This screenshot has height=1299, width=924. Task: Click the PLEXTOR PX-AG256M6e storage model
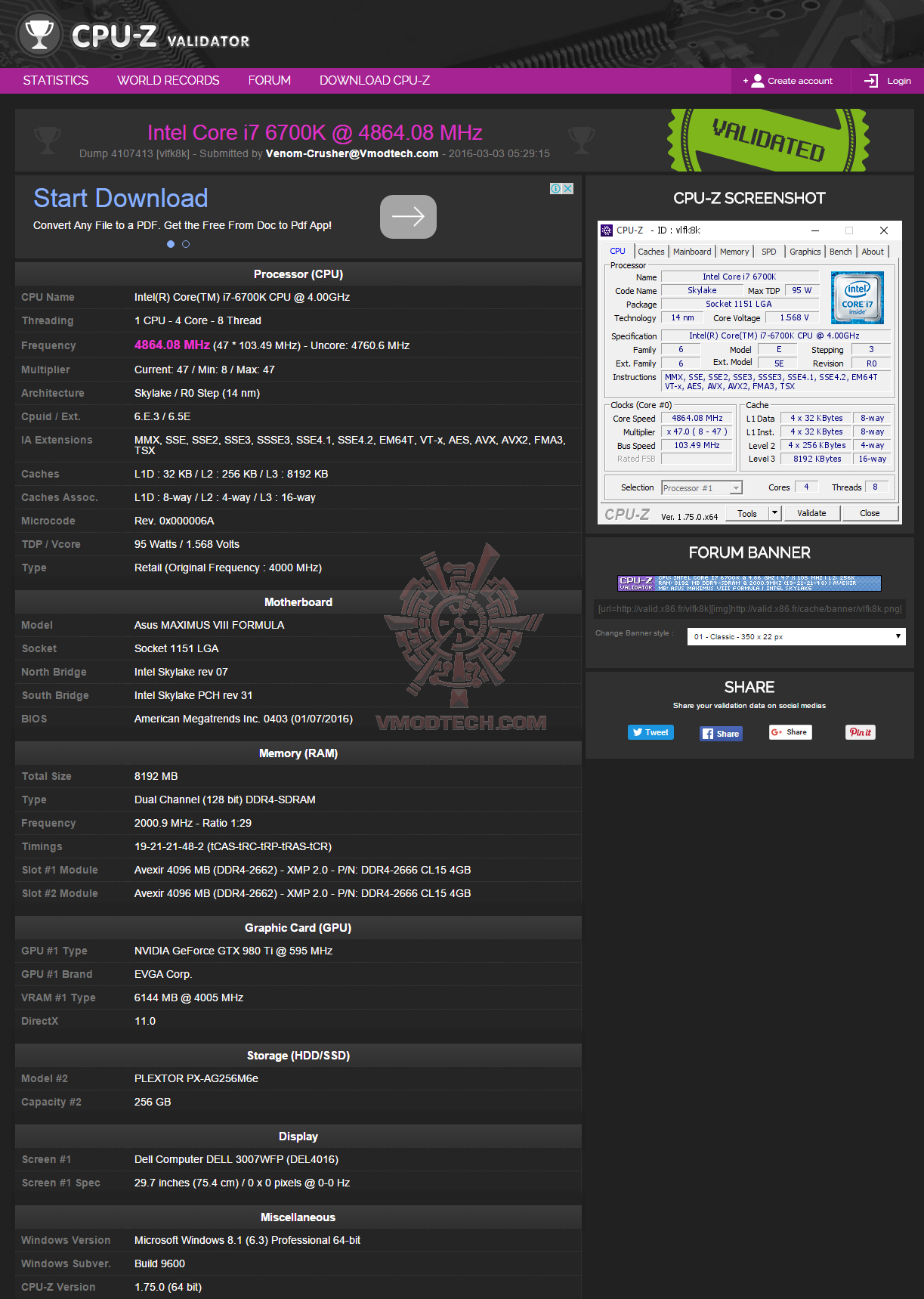point(196,1078)
